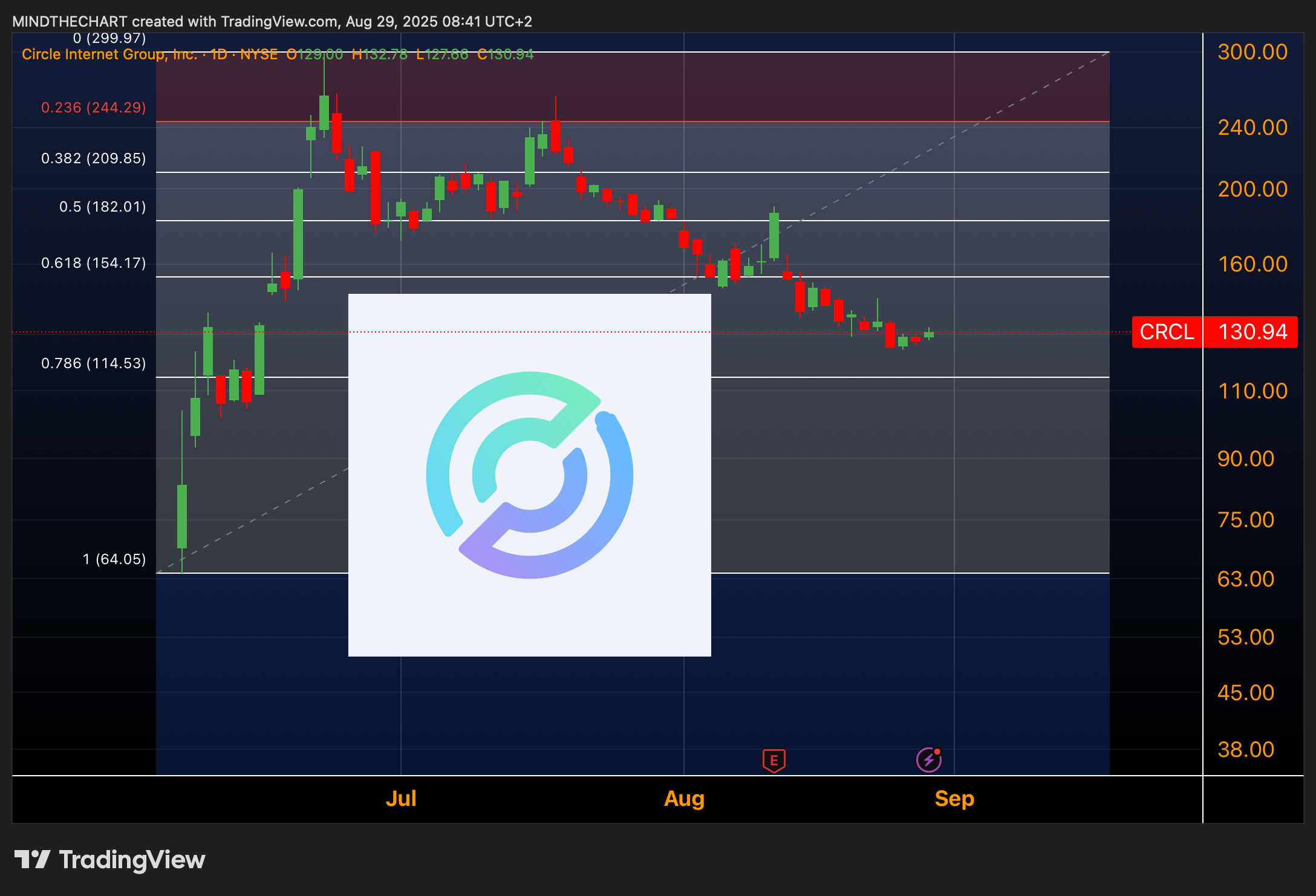Click the 0 (299.97) Fibonacci level label
This screenshot has width=1316, height=896.
click(x=109, y=39)
